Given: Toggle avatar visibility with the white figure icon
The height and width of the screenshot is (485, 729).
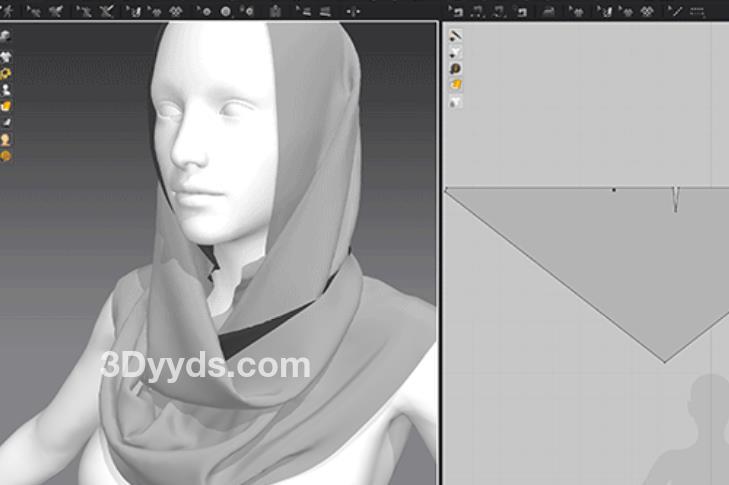Looking at the screenshot, I should (6, 89).
